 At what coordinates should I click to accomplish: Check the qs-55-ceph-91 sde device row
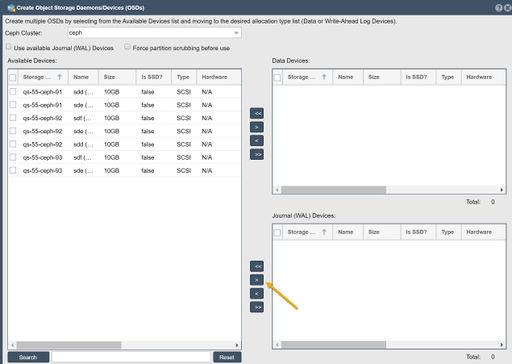(13, 105)
